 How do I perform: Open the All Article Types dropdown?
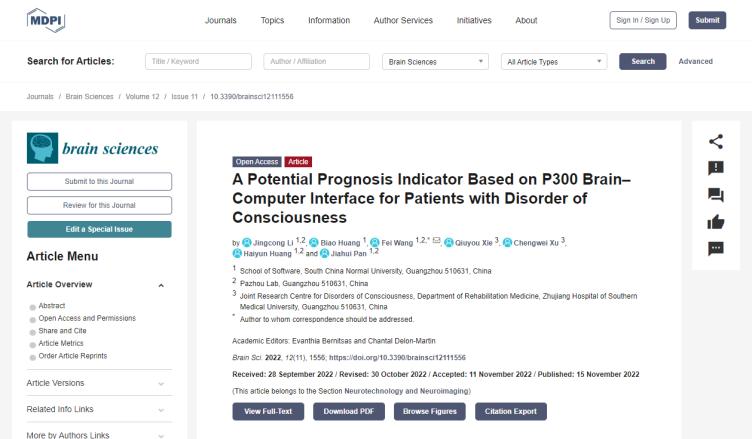tap(554, 61)
